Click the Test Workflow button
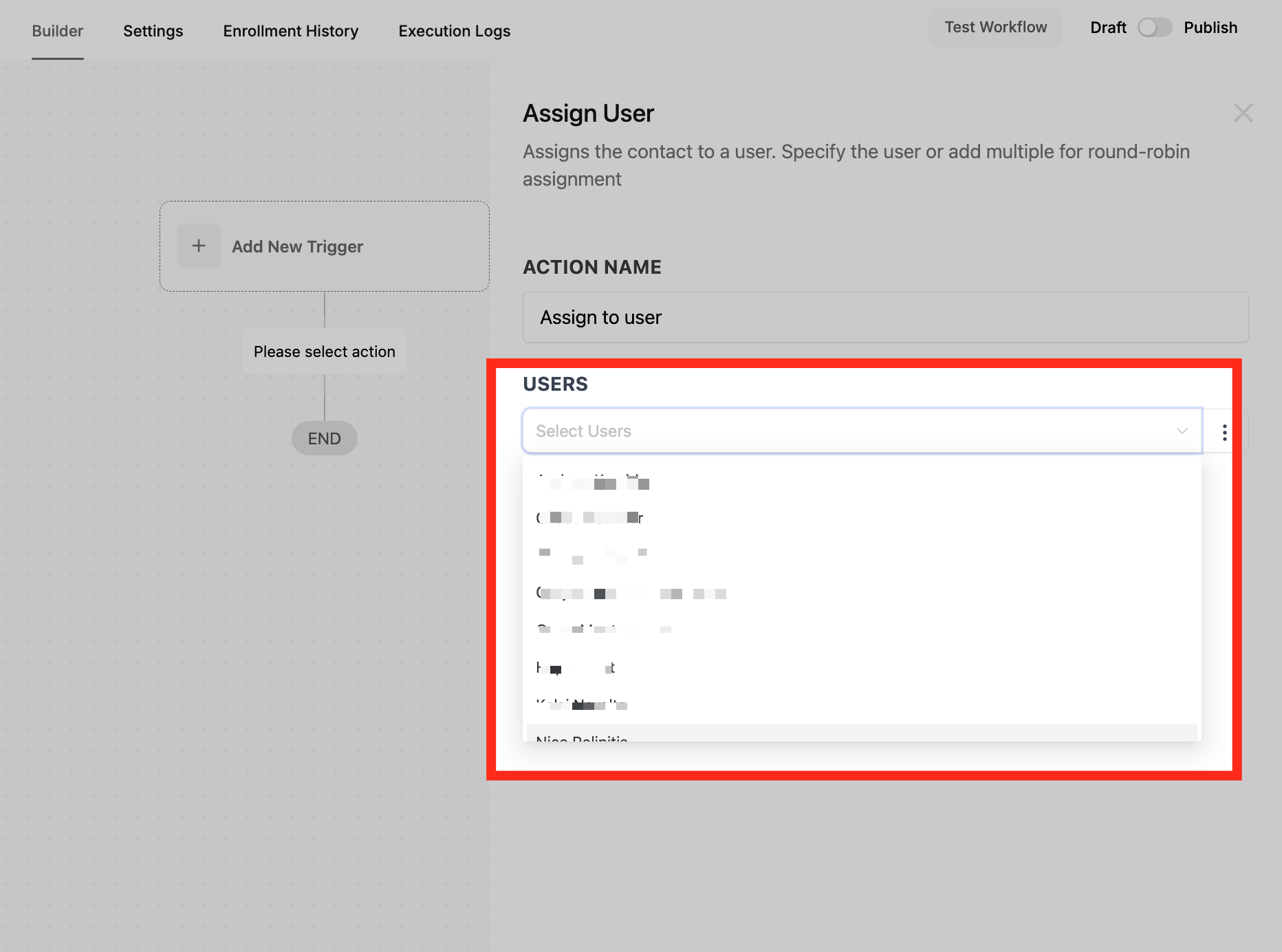Viewport: 1282px width, 952px height. [x=995, y=28]
